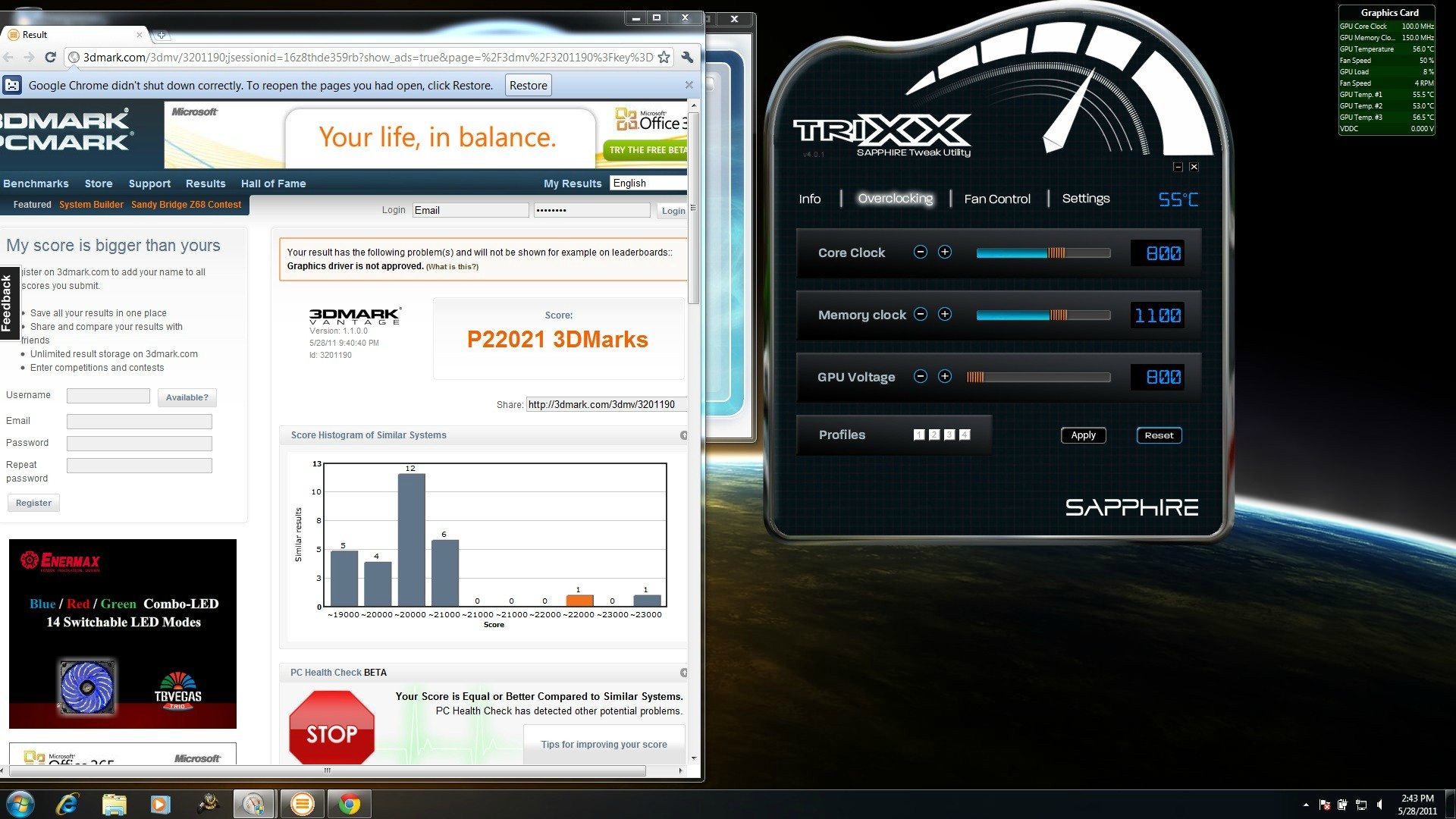1456x819 pixels.
Task: Open the Info tab in TRIXX
Action: [809, 199]
